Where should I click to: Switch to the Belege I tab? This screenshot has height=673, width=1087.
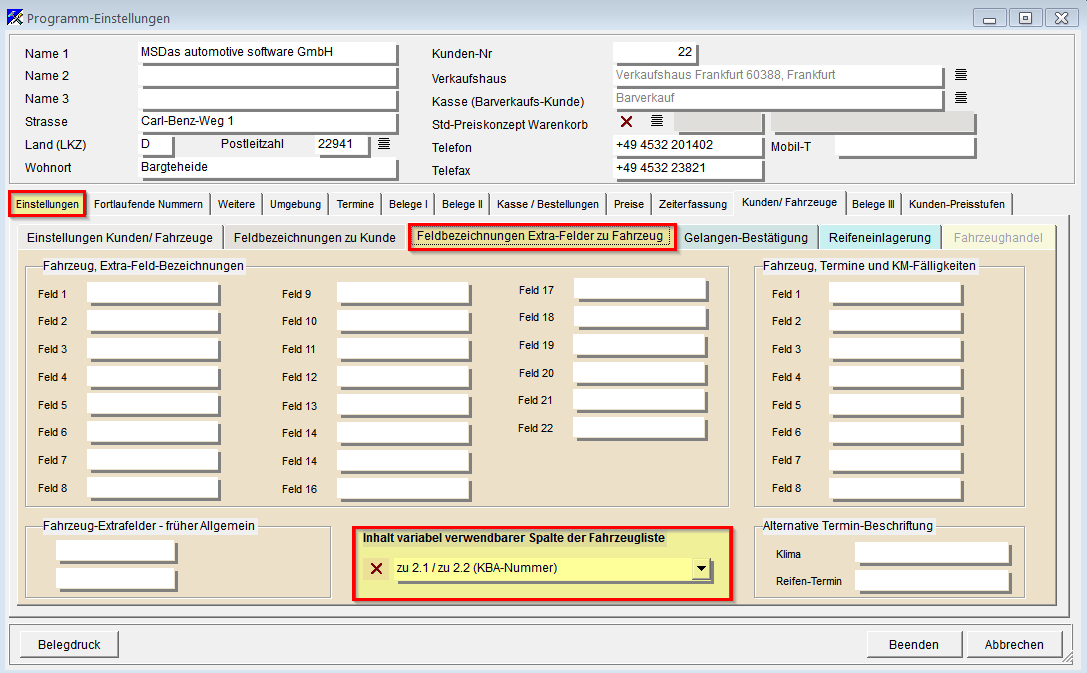(408, 204)
